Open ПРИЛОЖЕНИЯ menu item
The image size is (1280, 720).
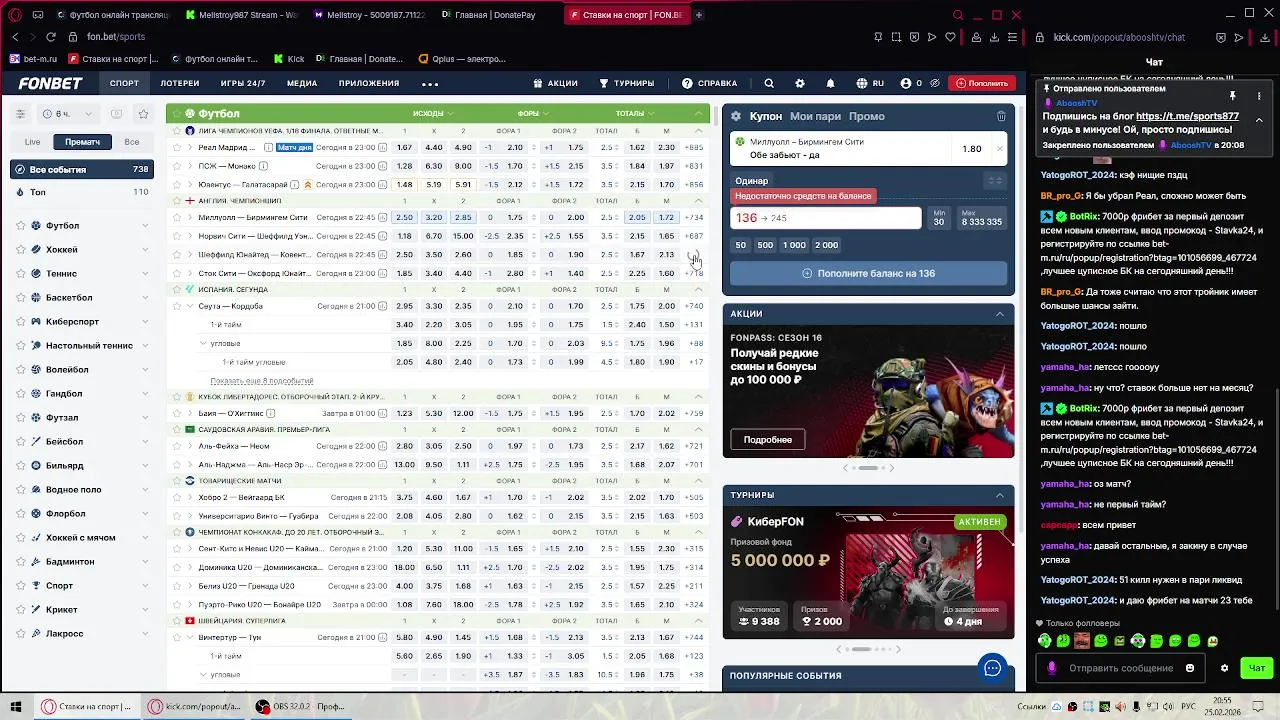pyautogui.click(x=369, y=83)
